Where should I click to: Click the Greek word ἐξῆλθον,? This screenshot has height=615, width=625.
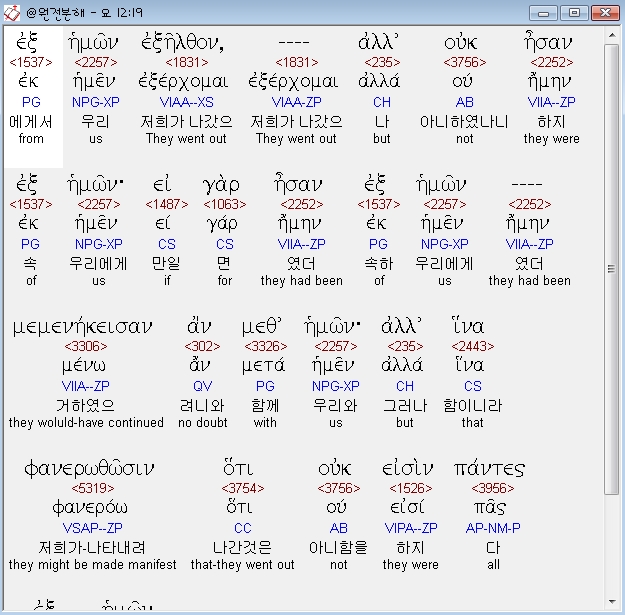[x=183, y=42]
